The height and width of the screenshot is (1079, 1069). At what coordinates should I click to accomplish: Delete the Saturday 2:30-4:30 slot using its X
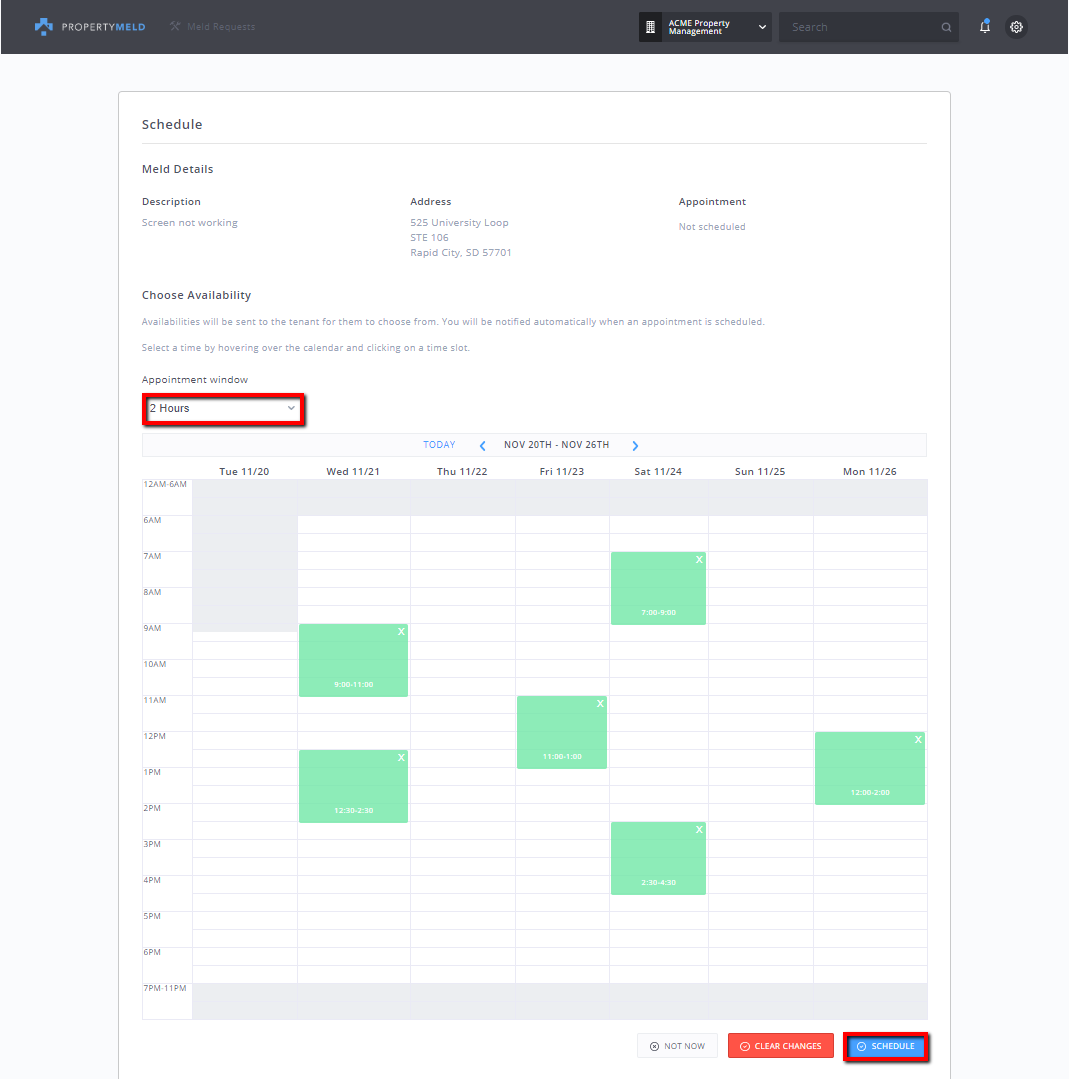(698, 829)
